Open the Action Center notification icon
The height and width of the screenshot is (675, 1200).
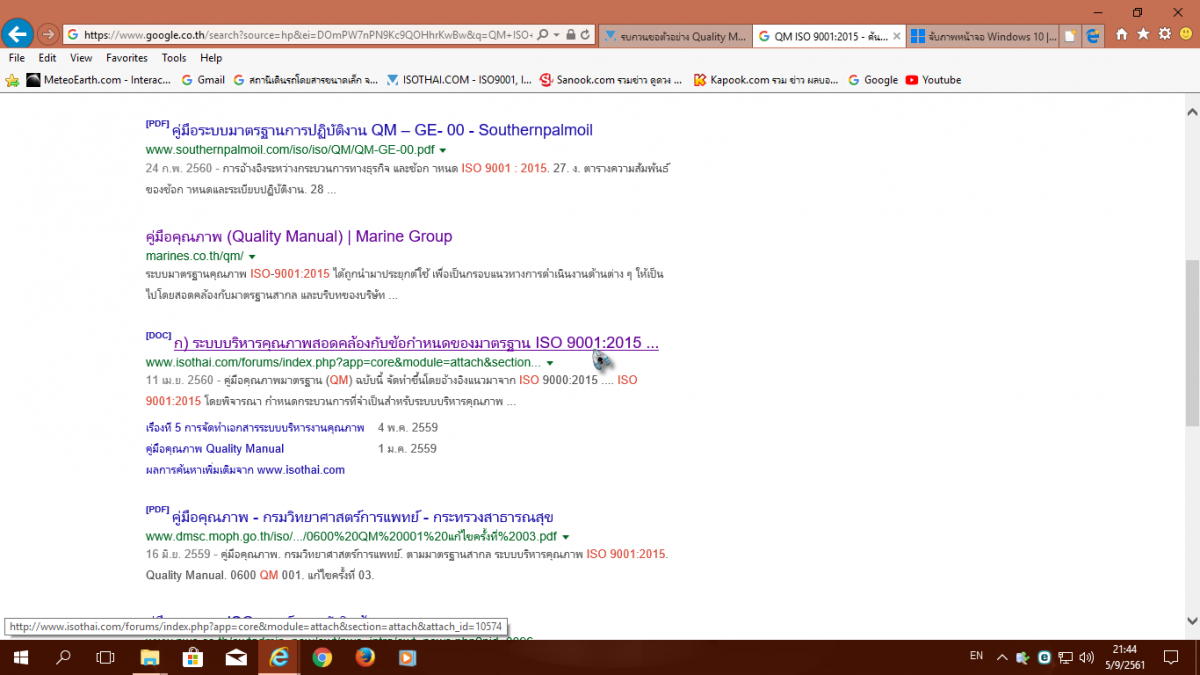[x=1171, y=657]
